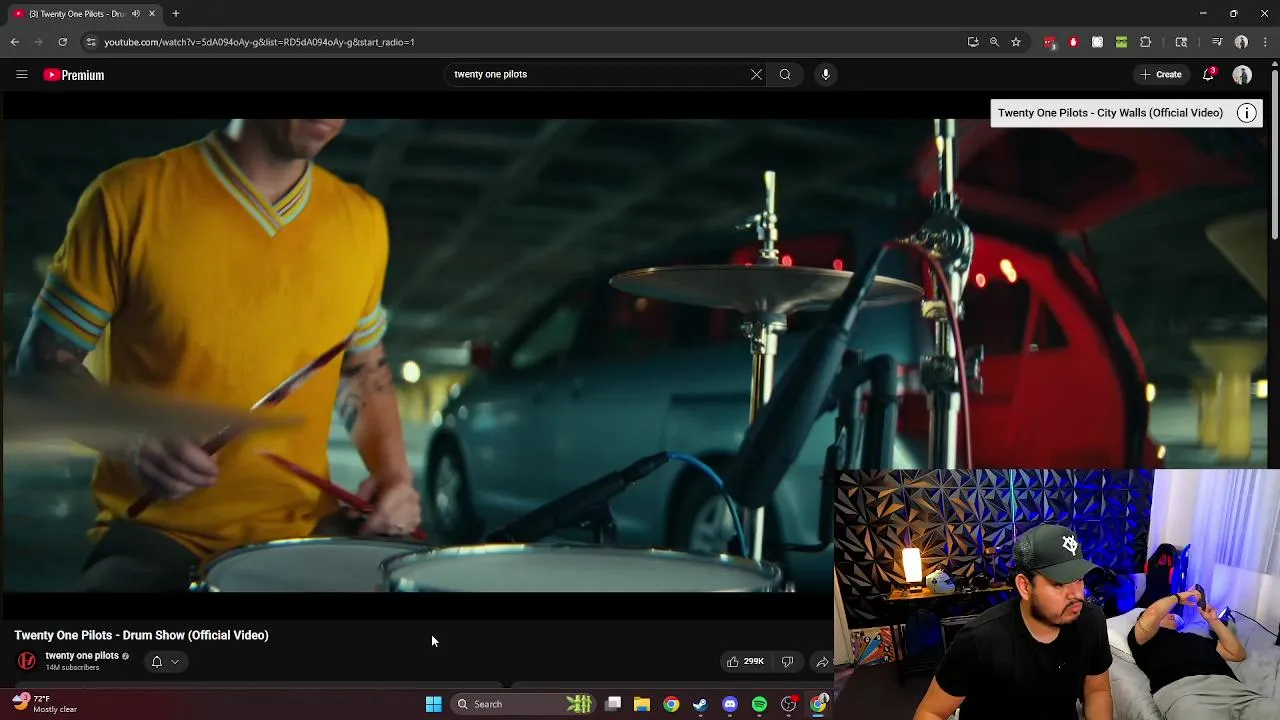Toggle channel notification bell
Viewport: 1280px width, 720px height.
tap(156, 662)
